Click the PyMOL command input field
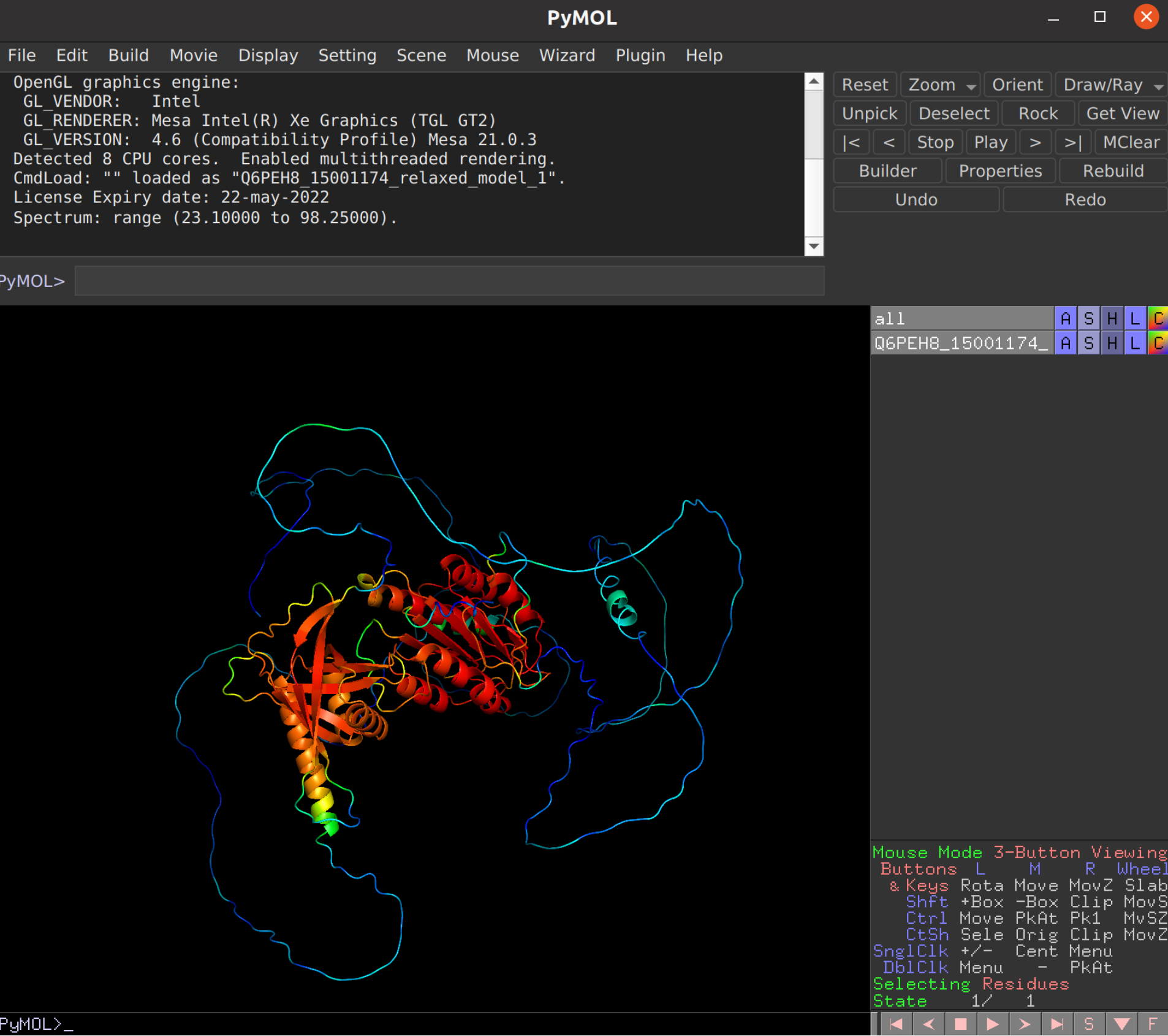The image size is (1168, 1036). [x=449, y=281]
